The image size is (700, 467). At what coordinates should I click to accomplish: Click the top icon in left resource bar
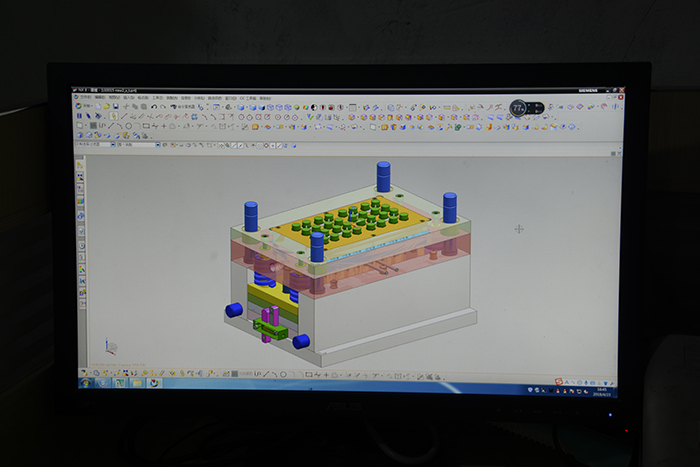coord(80,165)
